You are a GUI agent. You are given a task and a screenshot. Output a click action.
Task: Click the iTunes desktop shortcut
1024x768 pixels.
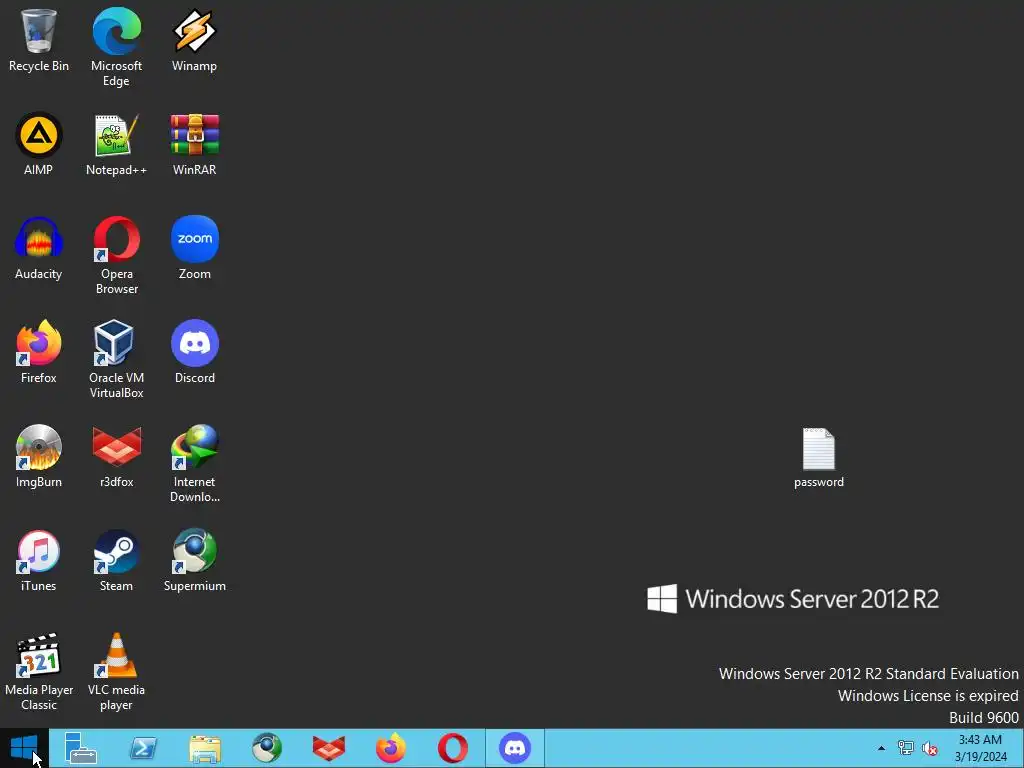(39, 560)
